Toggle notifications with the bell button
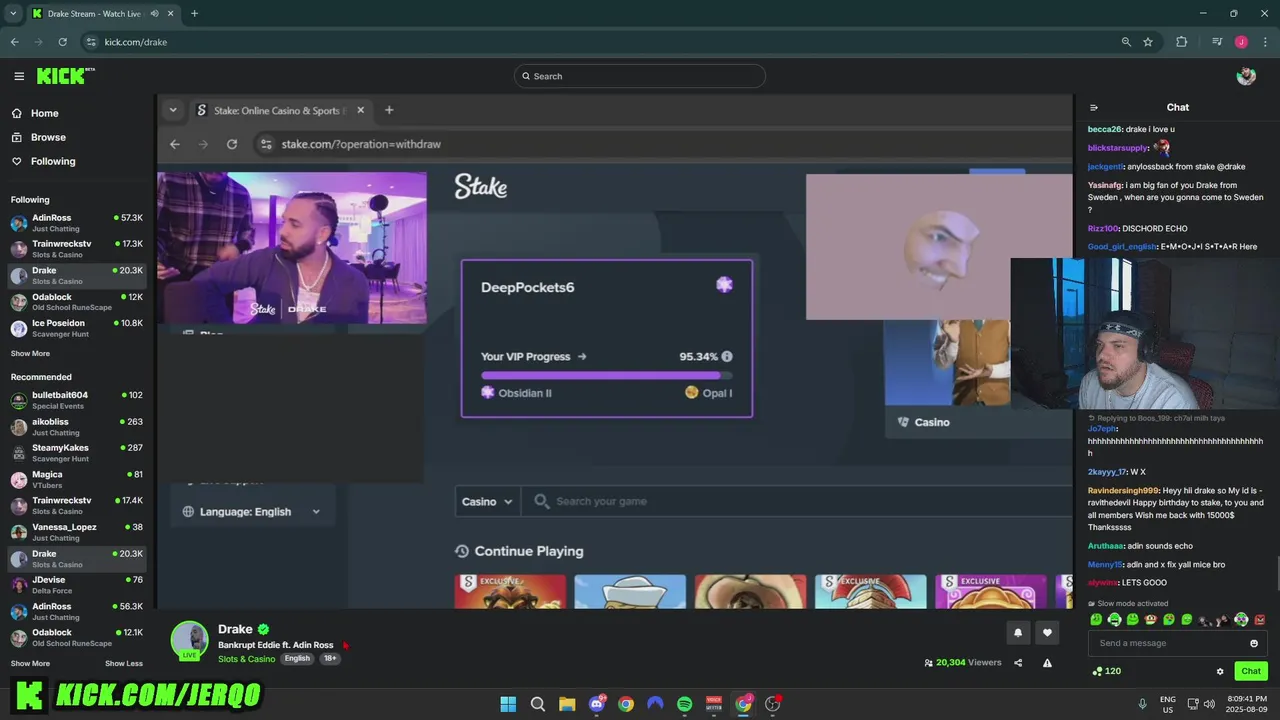The image size is (1280, 720). pyautogui.click(x=1018, y=632)
